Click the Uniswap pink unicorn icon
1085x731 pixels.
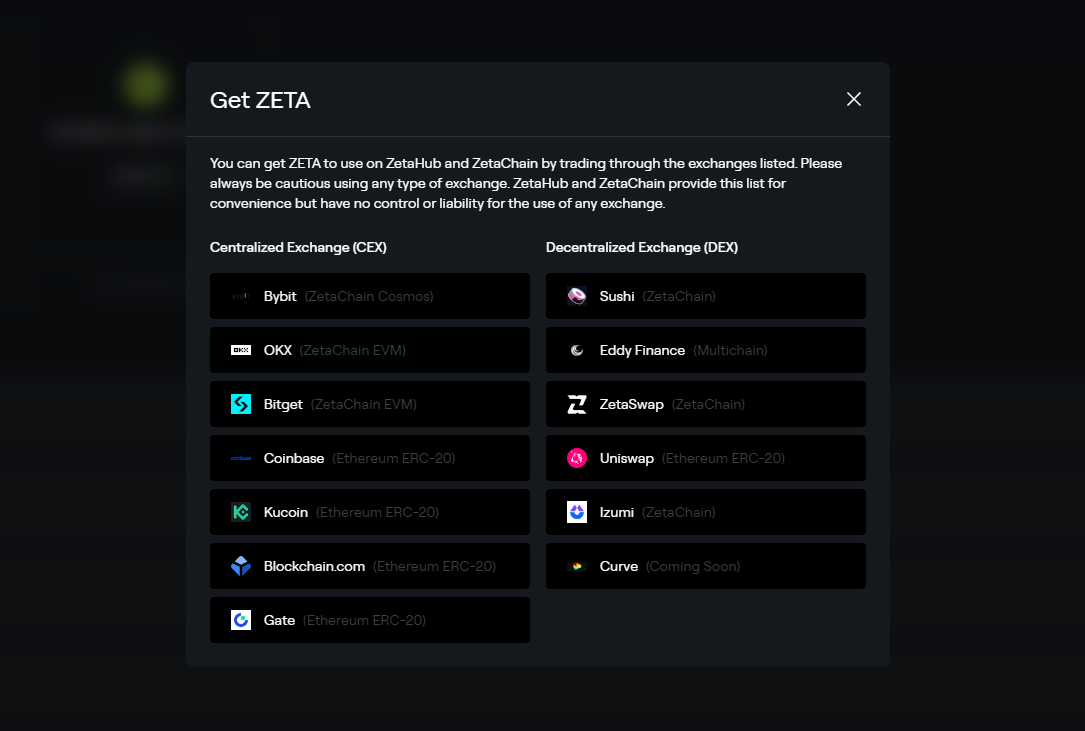577,458
